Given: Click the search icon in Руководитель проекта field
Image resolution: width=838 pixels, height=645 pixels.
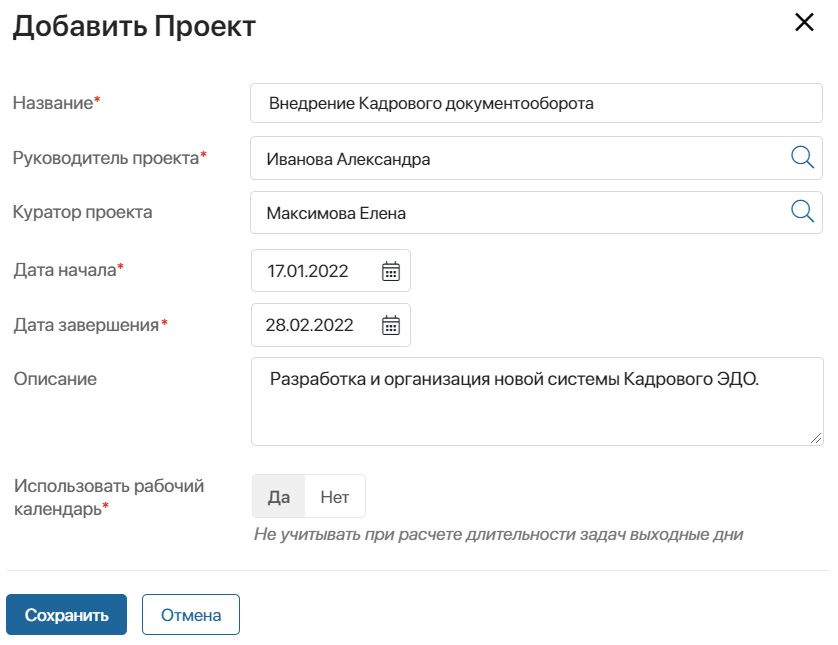Looking at the screenshot, I should click(x=802, y=158).
